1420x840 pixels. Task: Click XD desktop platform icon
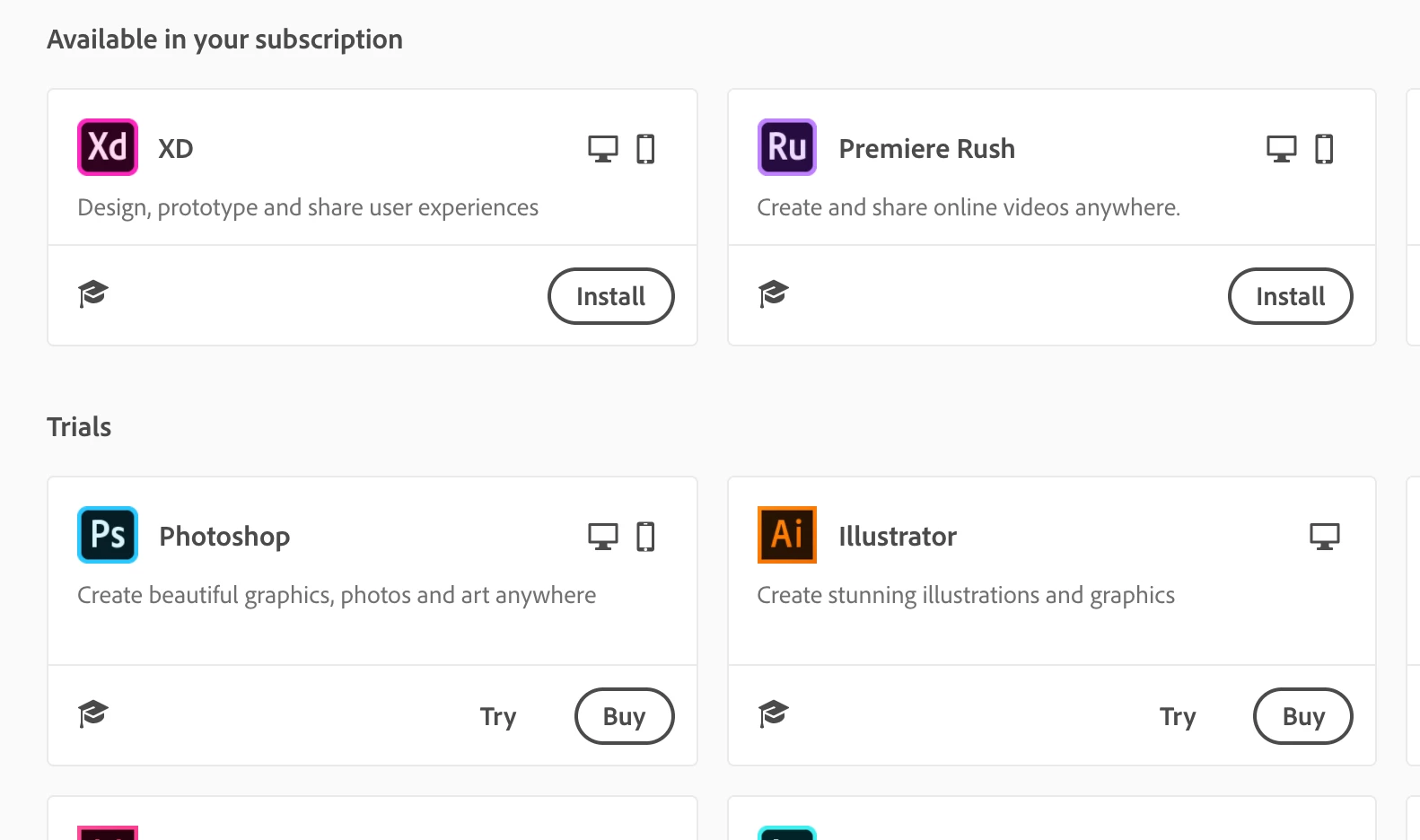tap(603, 148)
